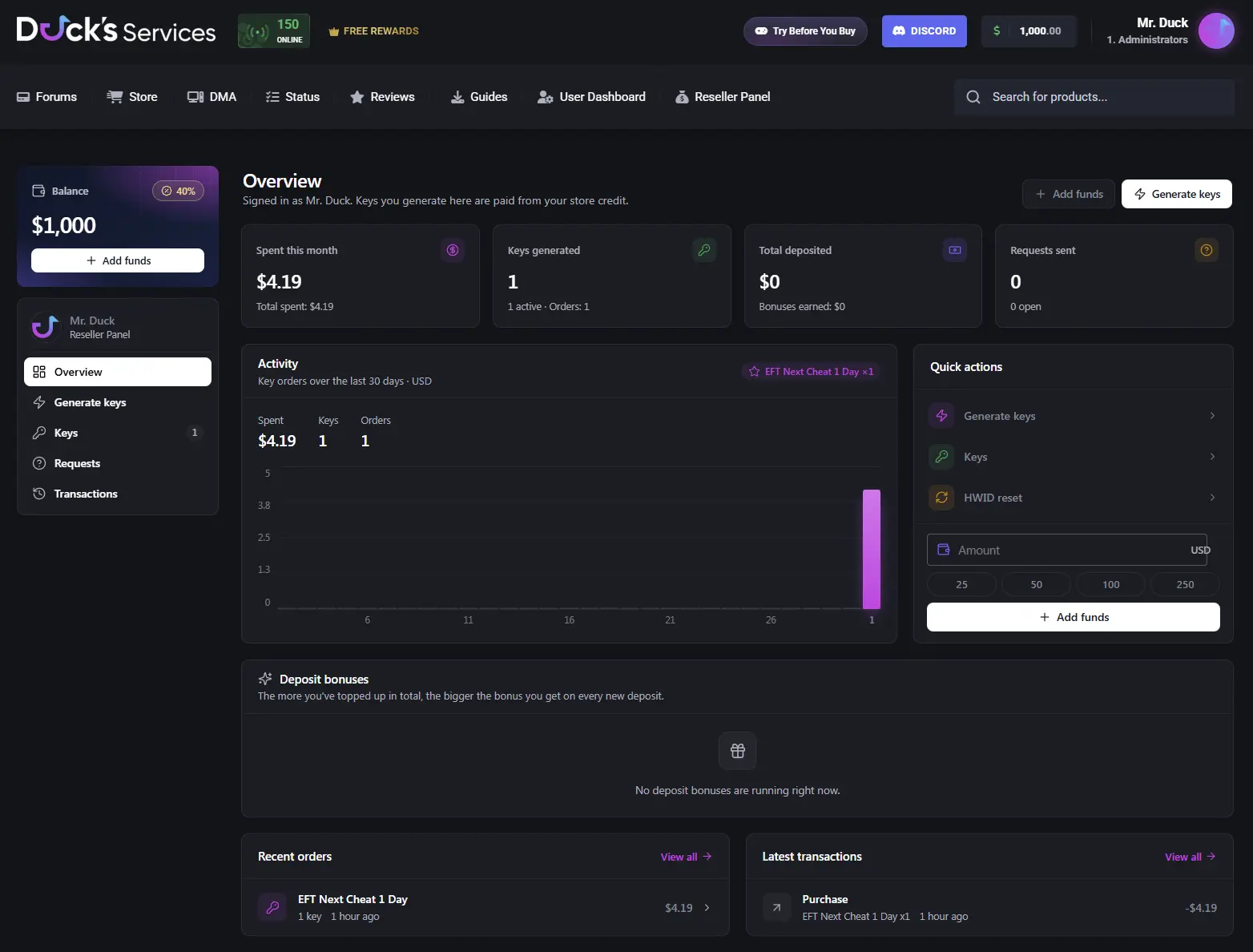Screen dimensions: 1253x952
Task: Click the 40% badge on Balance card
Action: pyautogui.click(x=178, y=191)
